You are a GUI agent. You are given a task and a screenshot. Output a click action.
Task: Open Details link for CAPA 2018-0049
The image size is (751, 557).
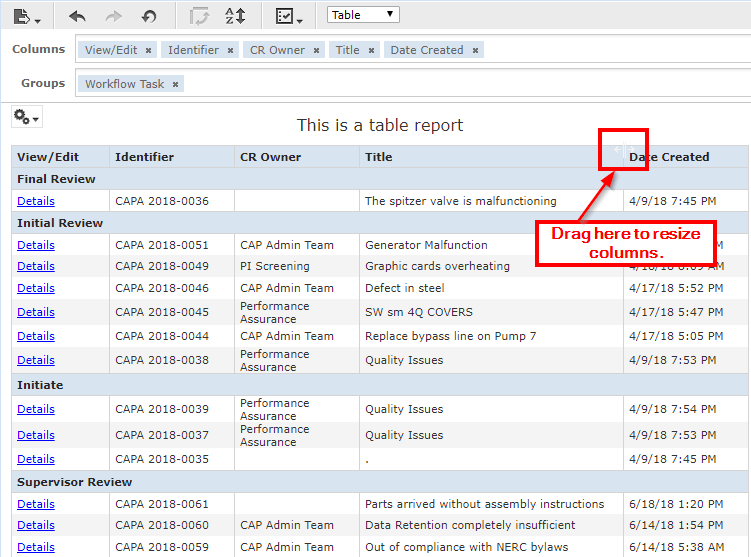pos(36,266)
